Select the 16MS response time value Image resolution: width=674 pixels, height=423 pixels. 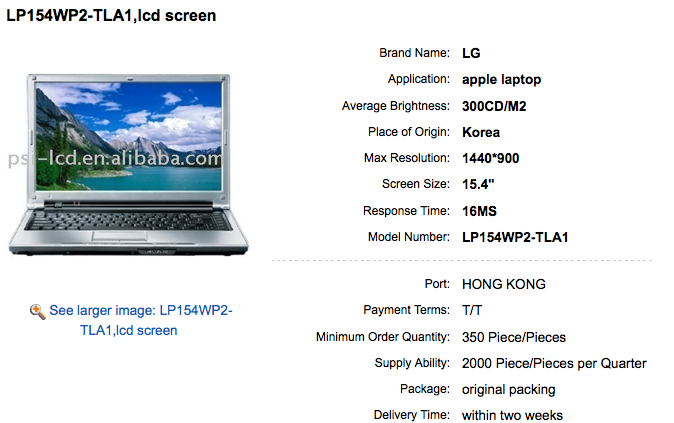pyautogui.click(x=479, y=211)
